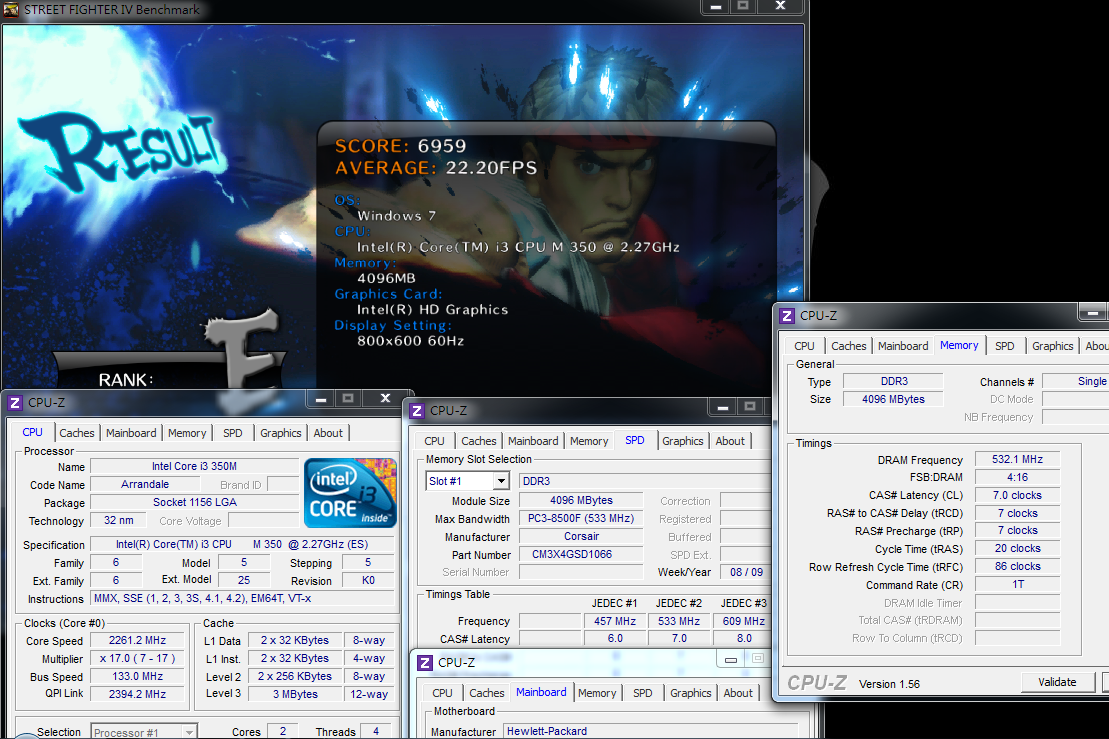Click the QPI Link value "2394.2 MHz"

pos(137,694)
